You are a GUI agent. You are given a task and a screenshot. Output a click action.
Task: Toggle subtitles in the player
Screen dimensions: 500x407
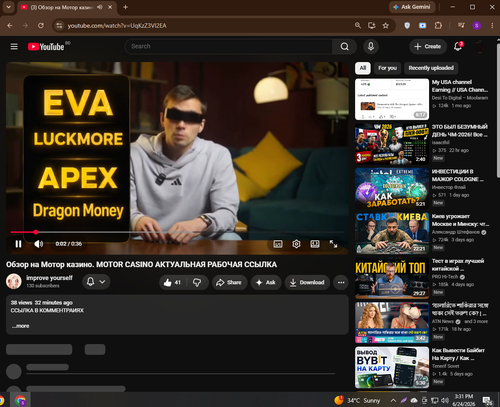coord(278,244)
